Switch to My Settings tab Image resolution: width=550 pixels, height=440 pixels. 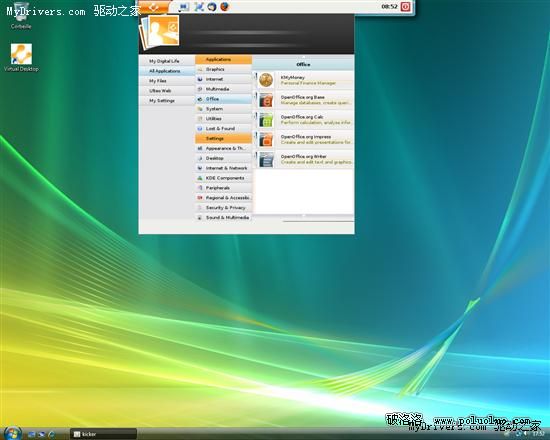[167, 100]
